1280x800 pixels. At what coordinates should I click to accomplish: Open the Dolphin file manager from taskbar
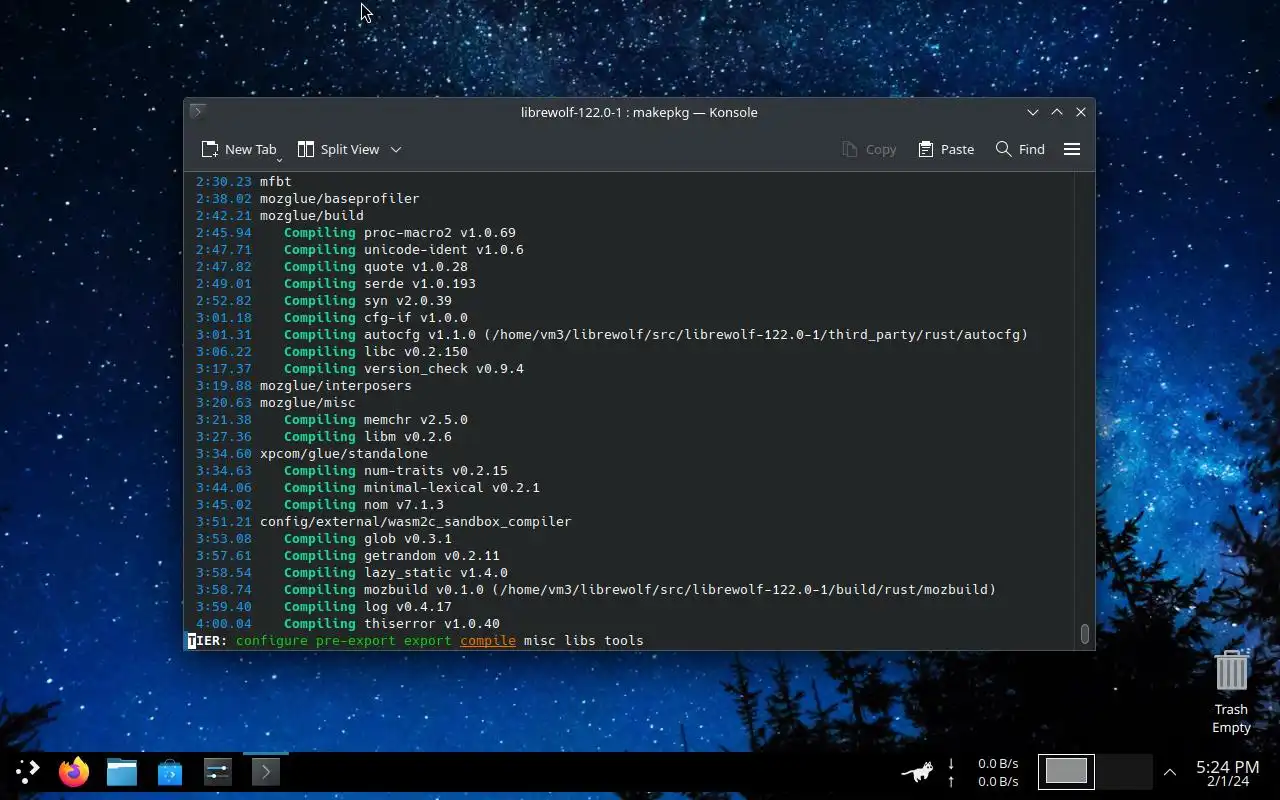pyautogui.click(x=122, y=771)
